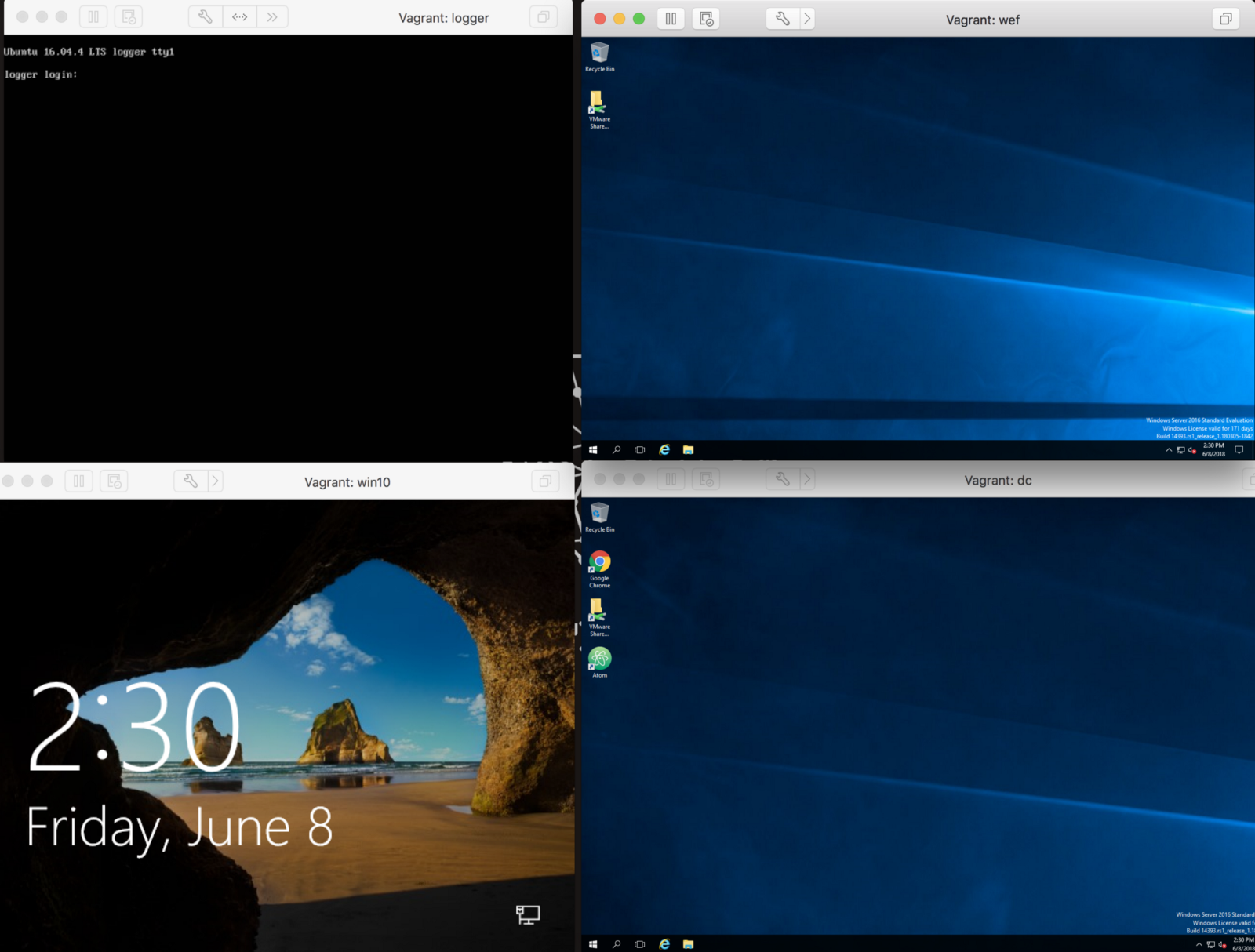
Task: Click the resize arrows icon in logger toolbar
Action: tap(240, 16)
